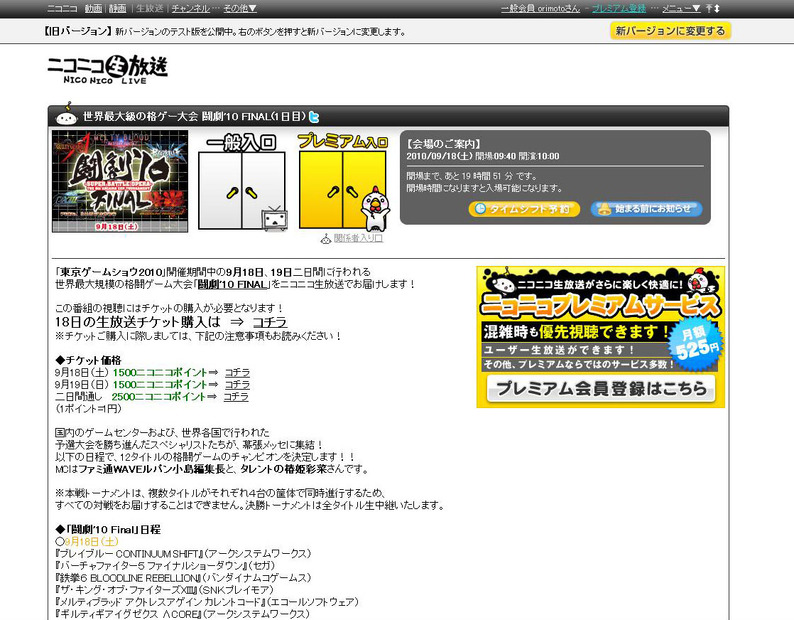Click the 【会場のご案内】 heading text

pos(444,144)
